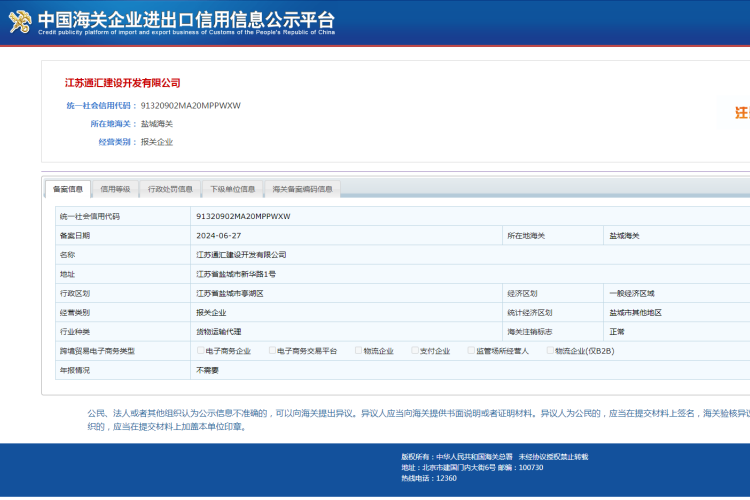Click the 备案日期 value 2024-06-27

coord(218,235)
